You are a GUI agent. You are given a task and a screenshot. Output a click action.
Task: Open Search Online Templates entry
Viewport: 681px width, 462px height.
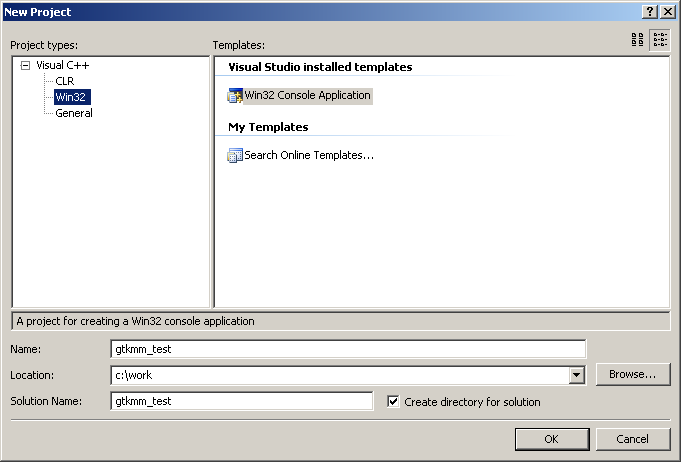(309, 155)
